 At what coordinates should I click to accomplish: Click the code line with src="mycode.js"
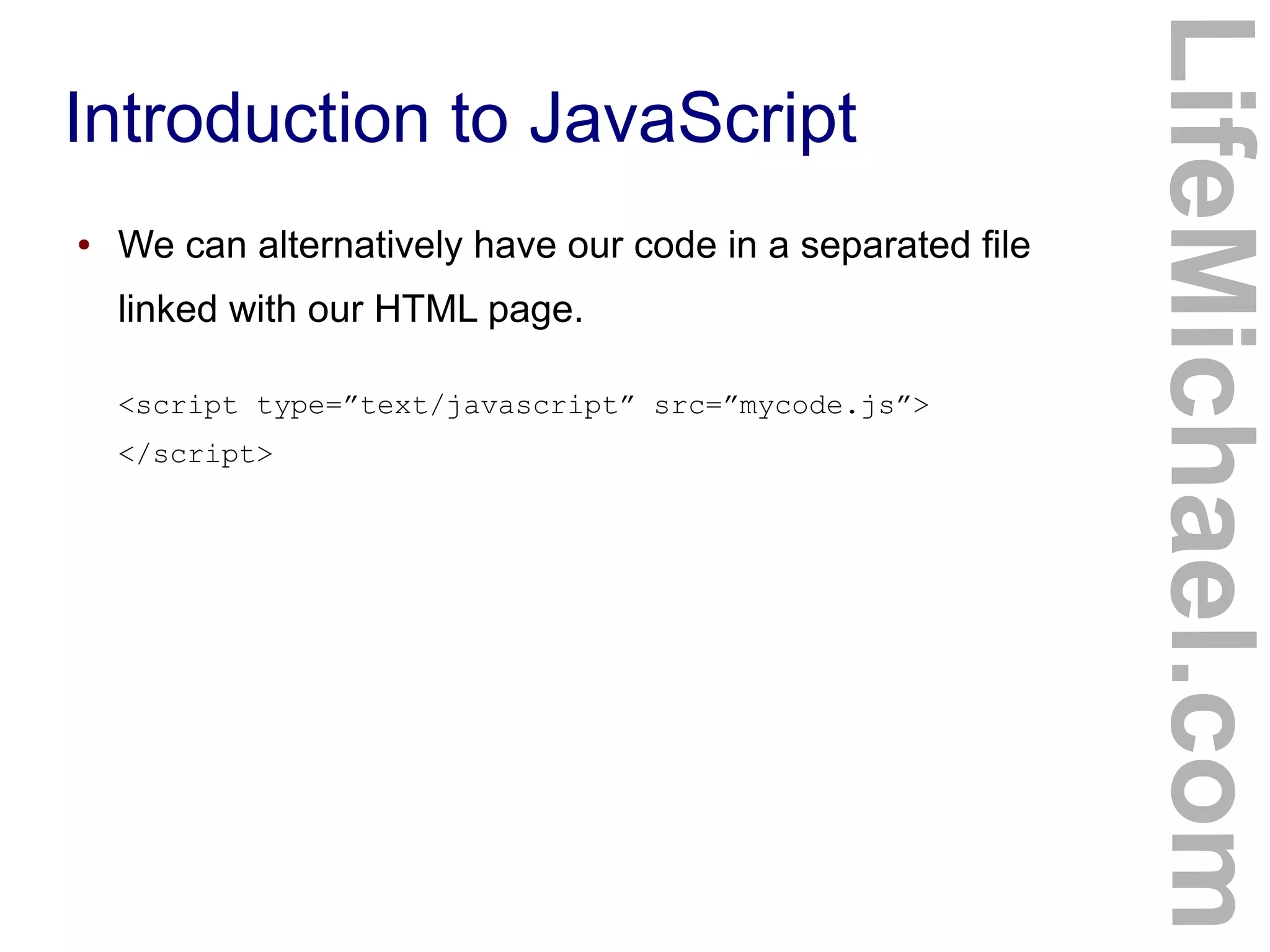pyautogui.click(x=524, y=406)
